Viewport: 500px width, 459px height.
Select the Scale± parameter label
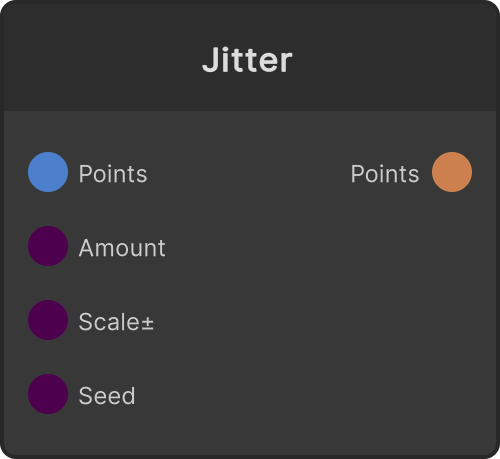(x=116, y=322)
